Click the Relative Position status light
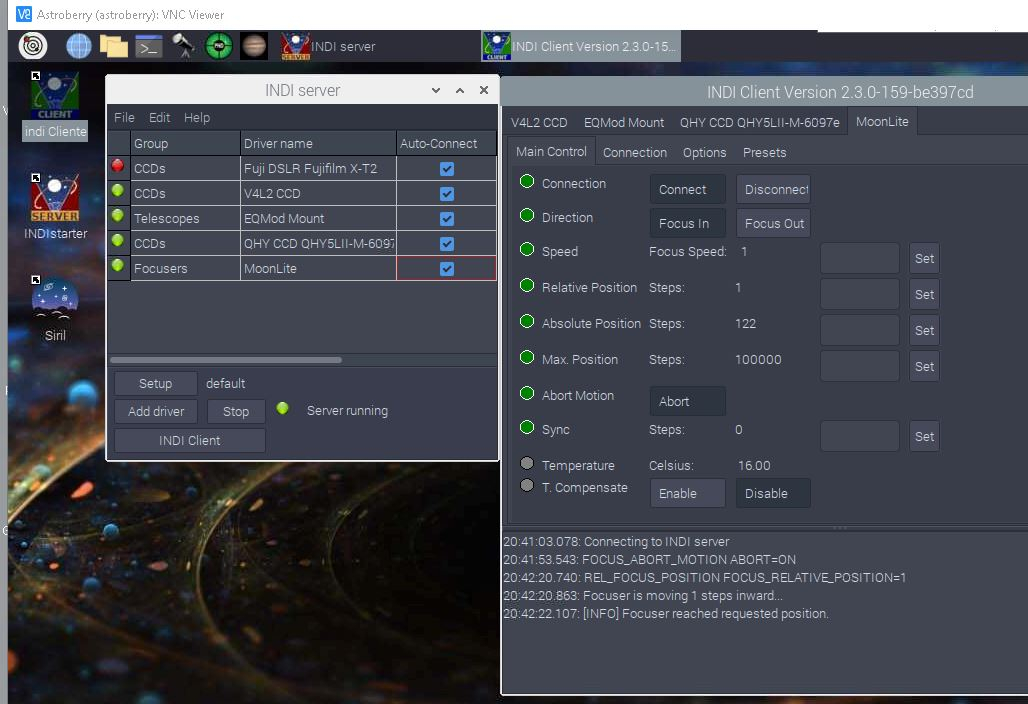 (x=527, y=286)
